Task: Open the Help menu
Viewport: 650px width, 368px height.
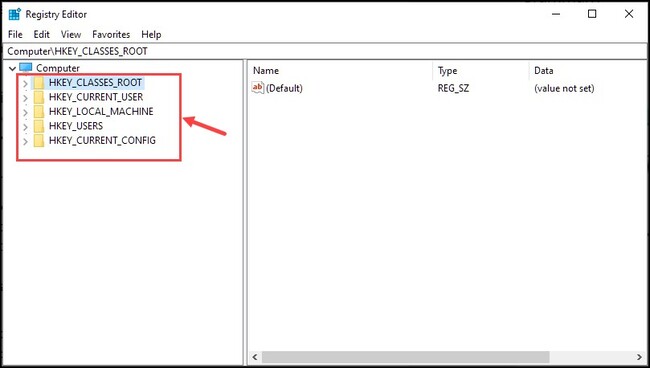Action: click(x=151, y=34)
